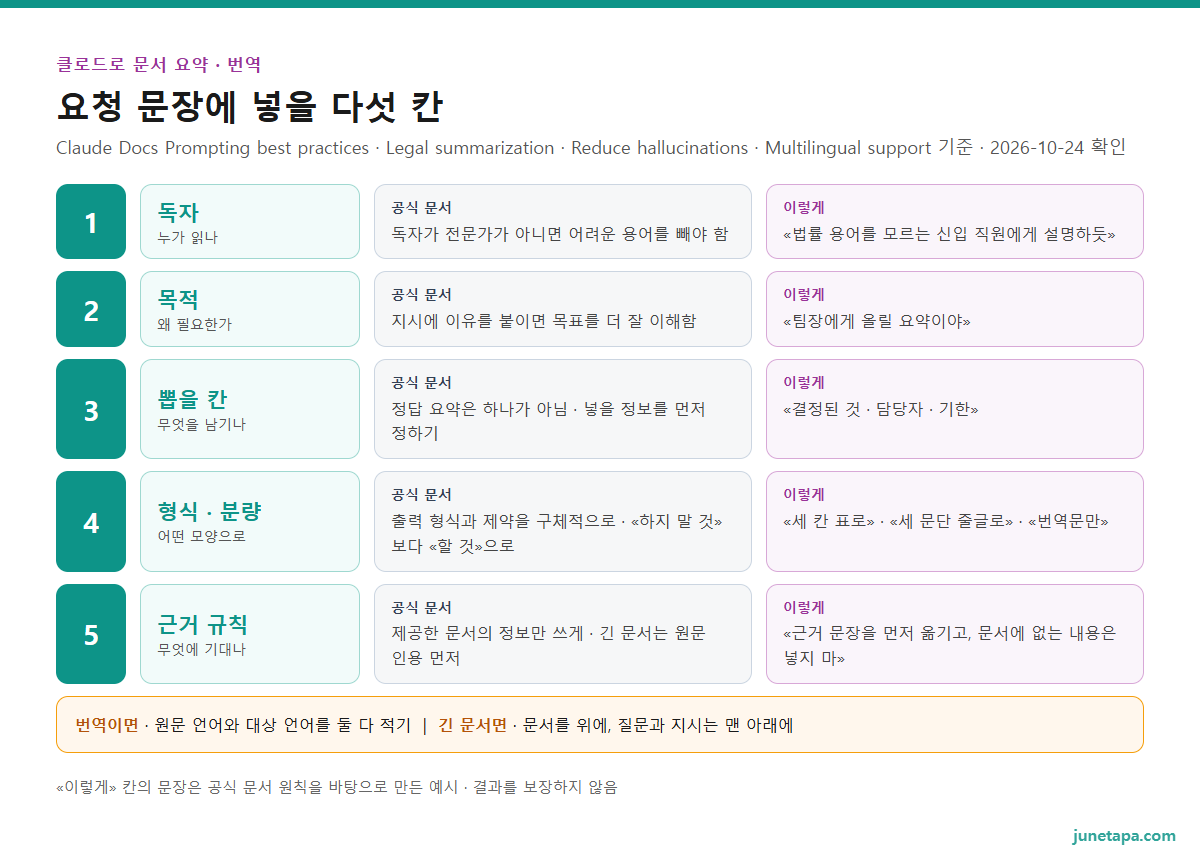
Task: Click '이렇게' label in the 형식 · 분량 row
Action: point(804,495)
